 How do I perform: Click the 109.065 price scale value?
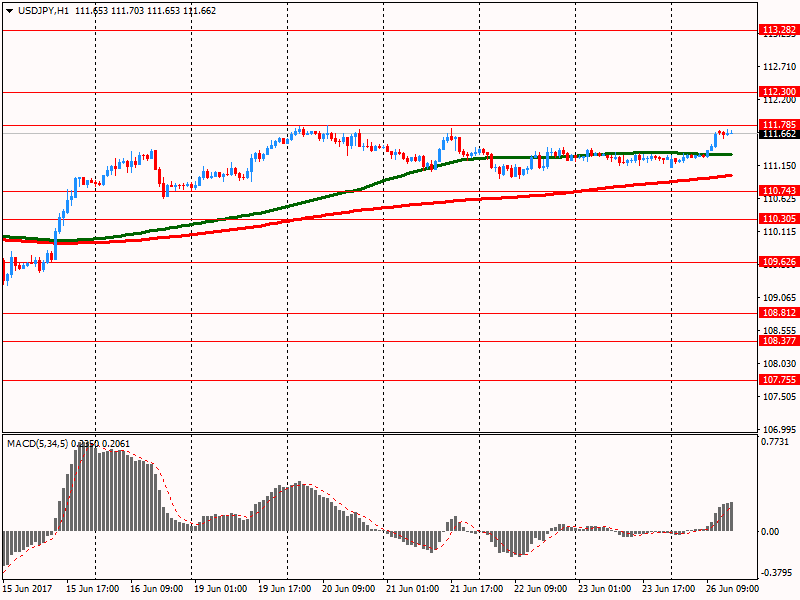pyautogui.click(x=779, y=297)
